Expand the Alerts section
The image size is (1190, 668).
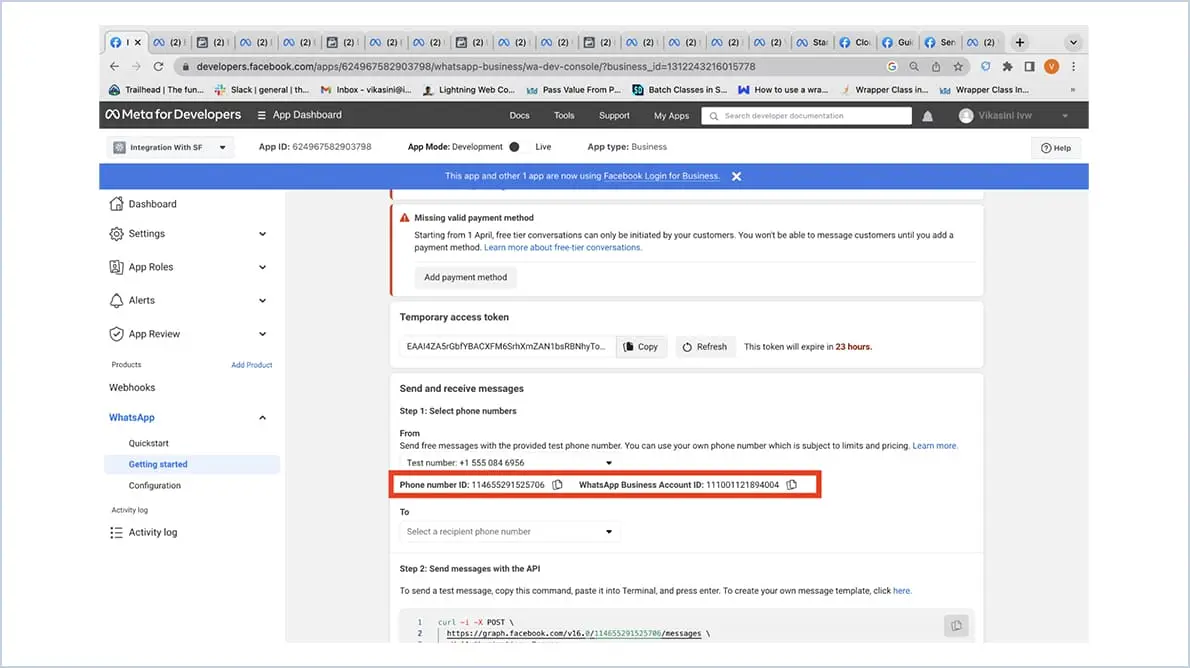click(263, 301)
